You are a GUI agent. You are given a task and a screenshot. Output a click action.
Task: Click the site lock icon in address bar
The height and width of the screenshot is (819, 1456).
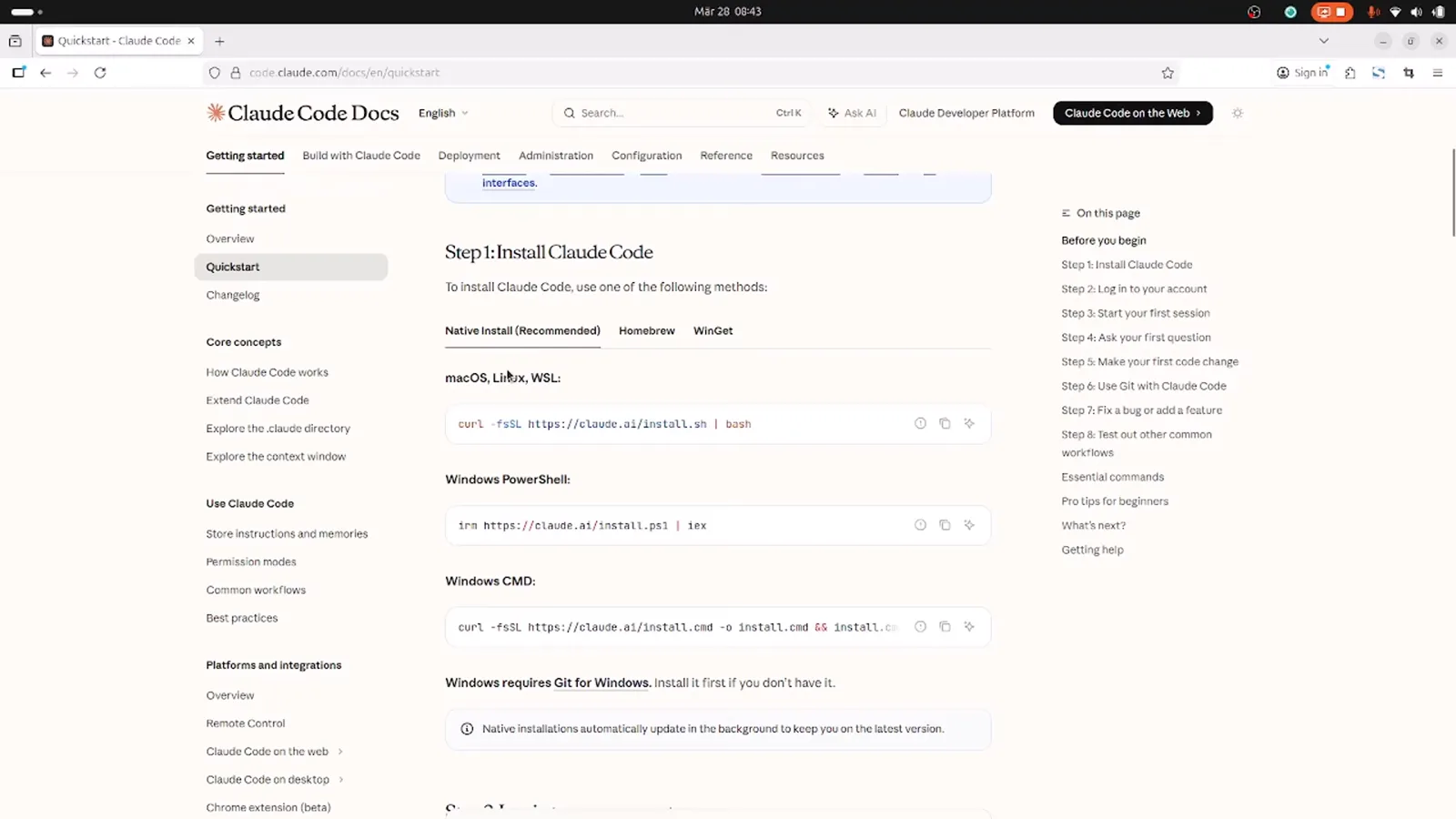236,73
